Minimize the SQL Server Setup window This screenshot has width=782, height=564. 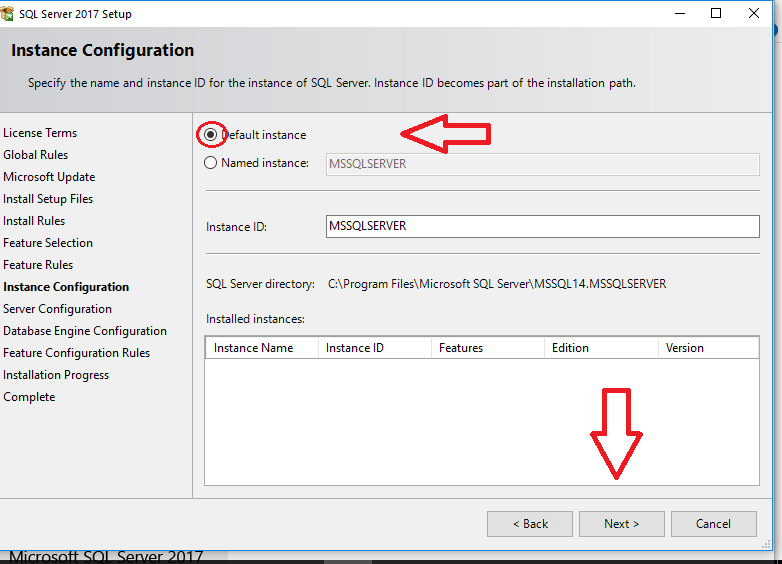pyautogui.click(x=680, y=14)
